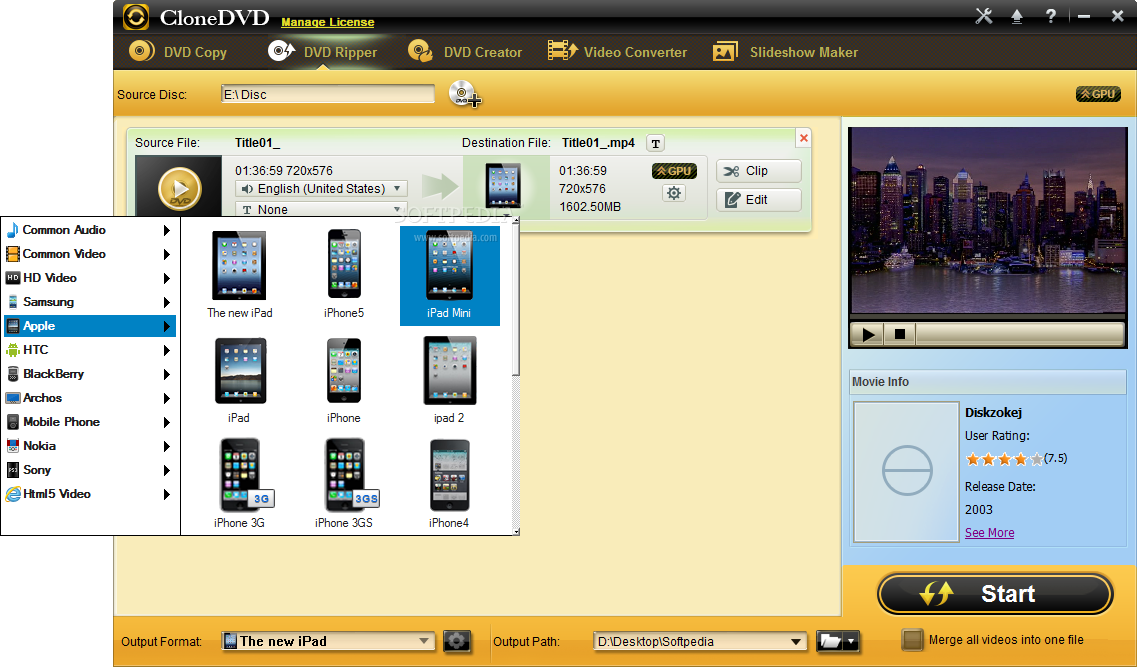The image size is (1137, 667).
Task: Open the See More link
Action: pos(989,533)
